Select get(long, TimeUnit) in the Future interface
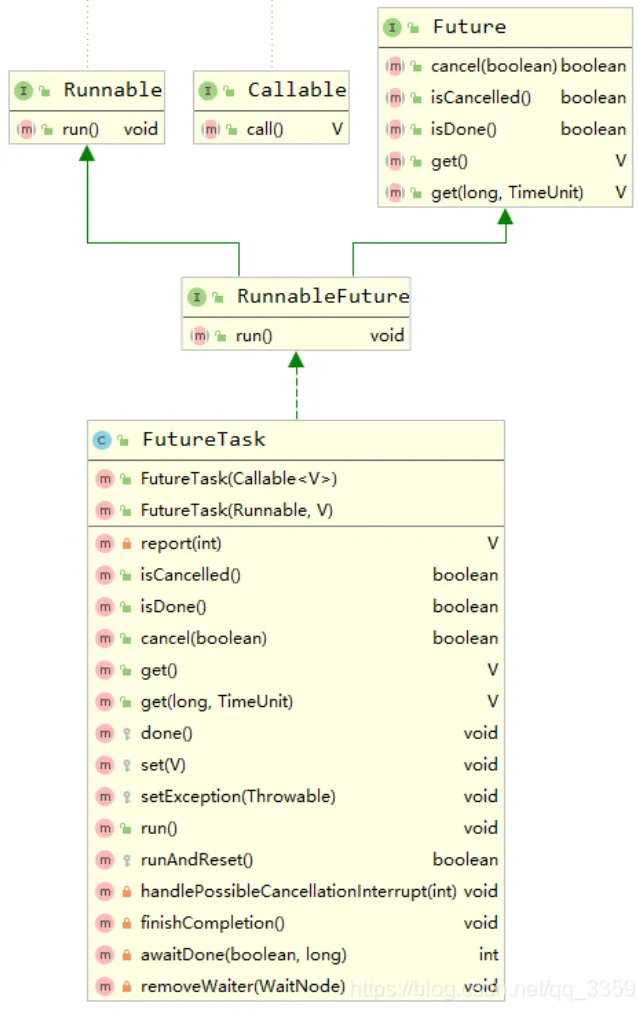Viewport: 638px width, 1012px height. (507, 192)
